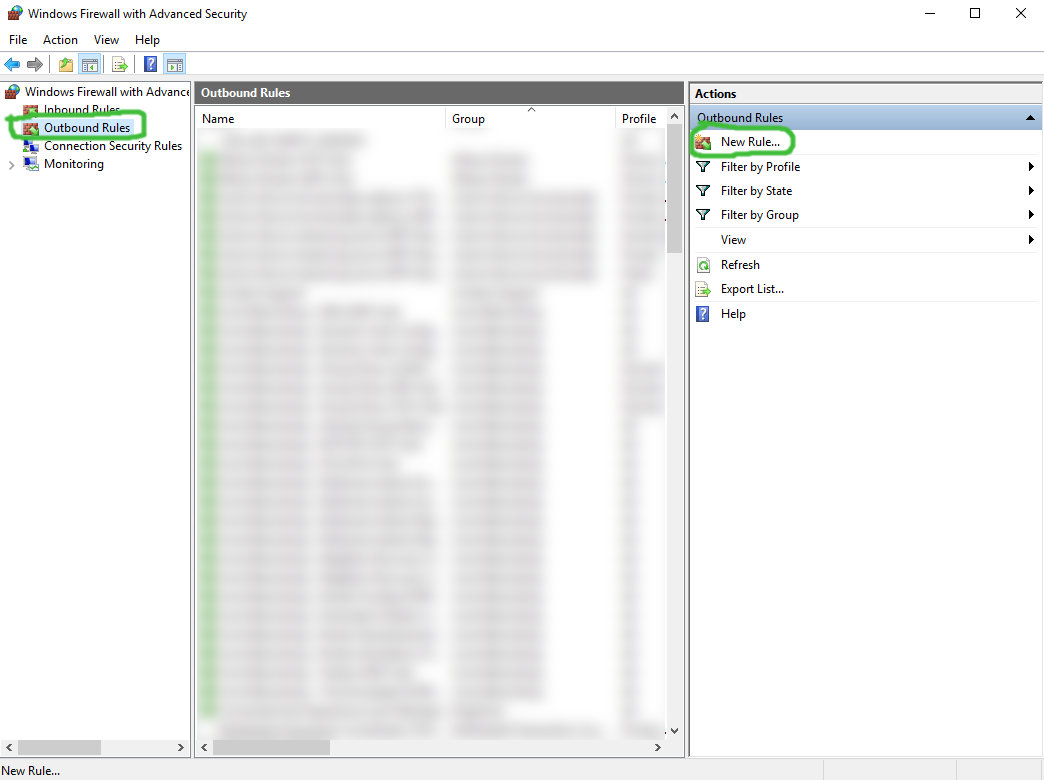Click the tree pane scroll right arrow
This screenshot has height=780, width=1044.
pyautogui.click(x=180, y=747)
